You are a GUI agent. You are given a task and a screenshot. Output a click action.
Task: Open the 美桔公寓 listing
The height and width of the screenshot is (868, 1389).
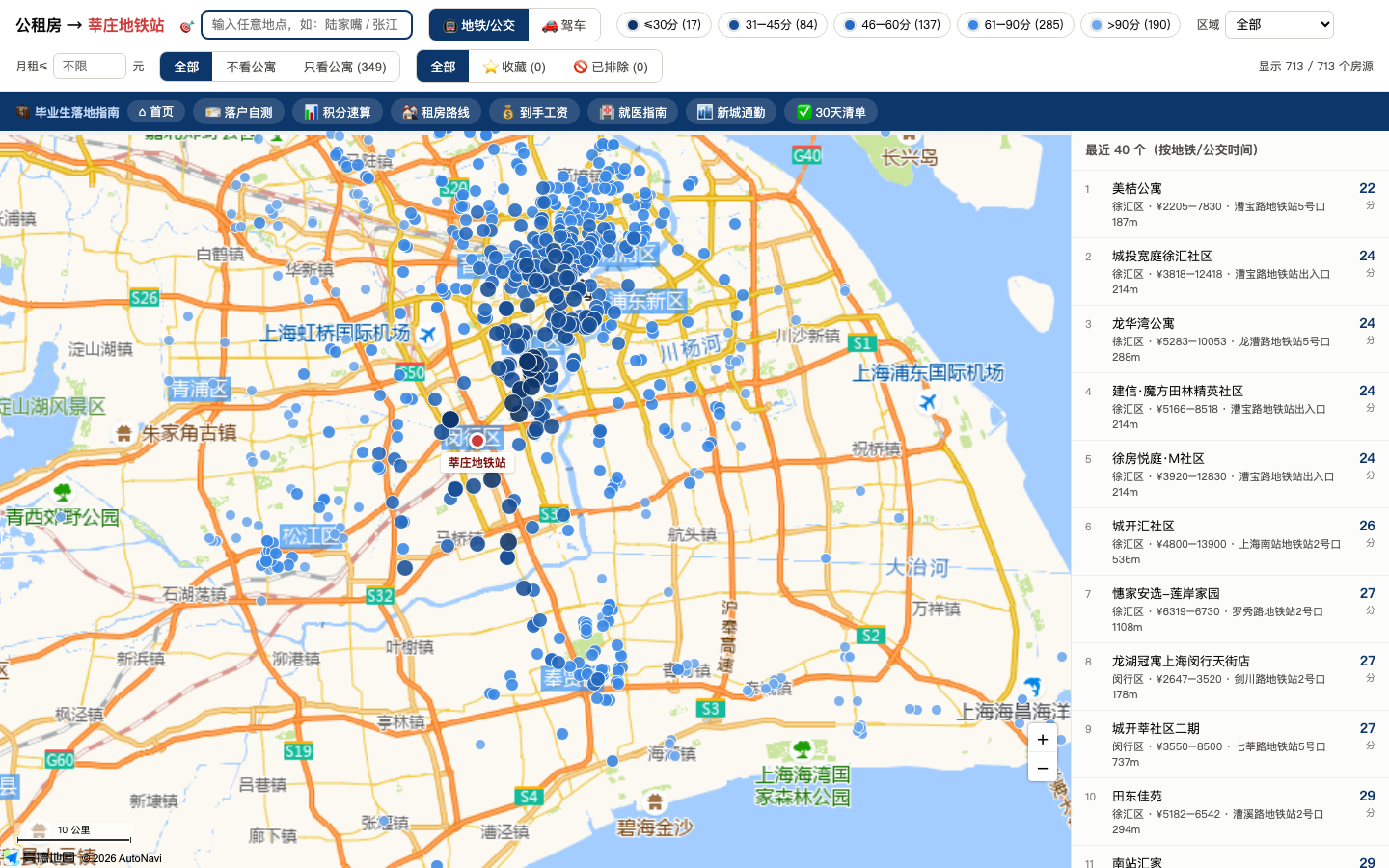(x=1230, y=204)
